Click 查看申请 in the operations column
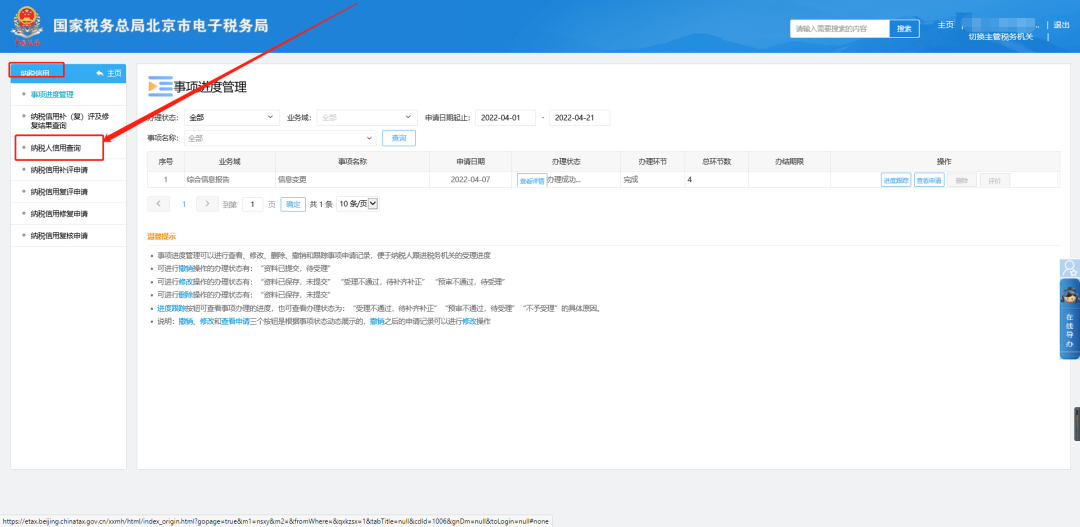The height and width of the screenshot is (527, 1080). 928,180
